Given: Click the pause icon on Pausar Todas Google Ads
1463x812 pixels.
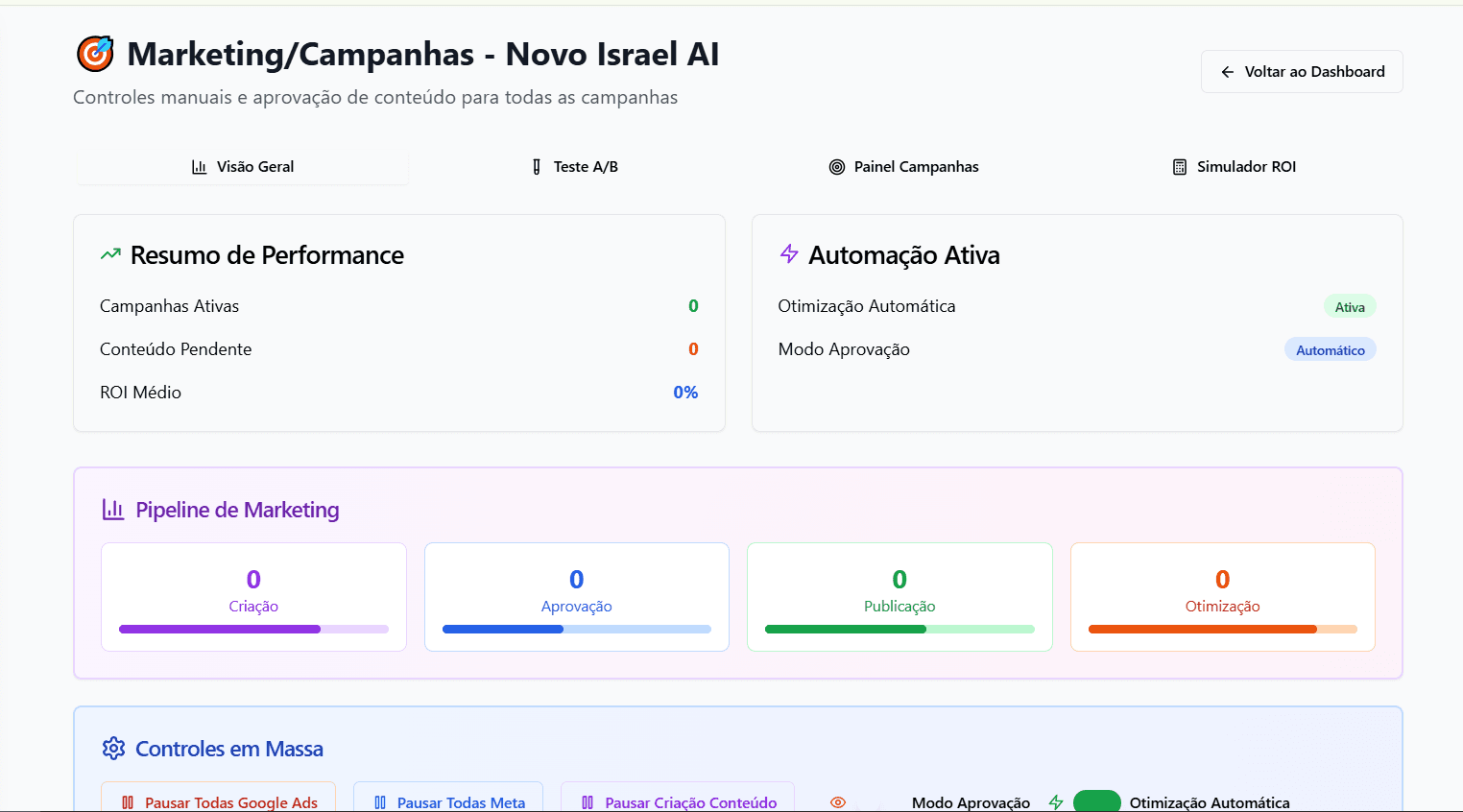Looking at the screenshot, I should click(x=127, y=802).
